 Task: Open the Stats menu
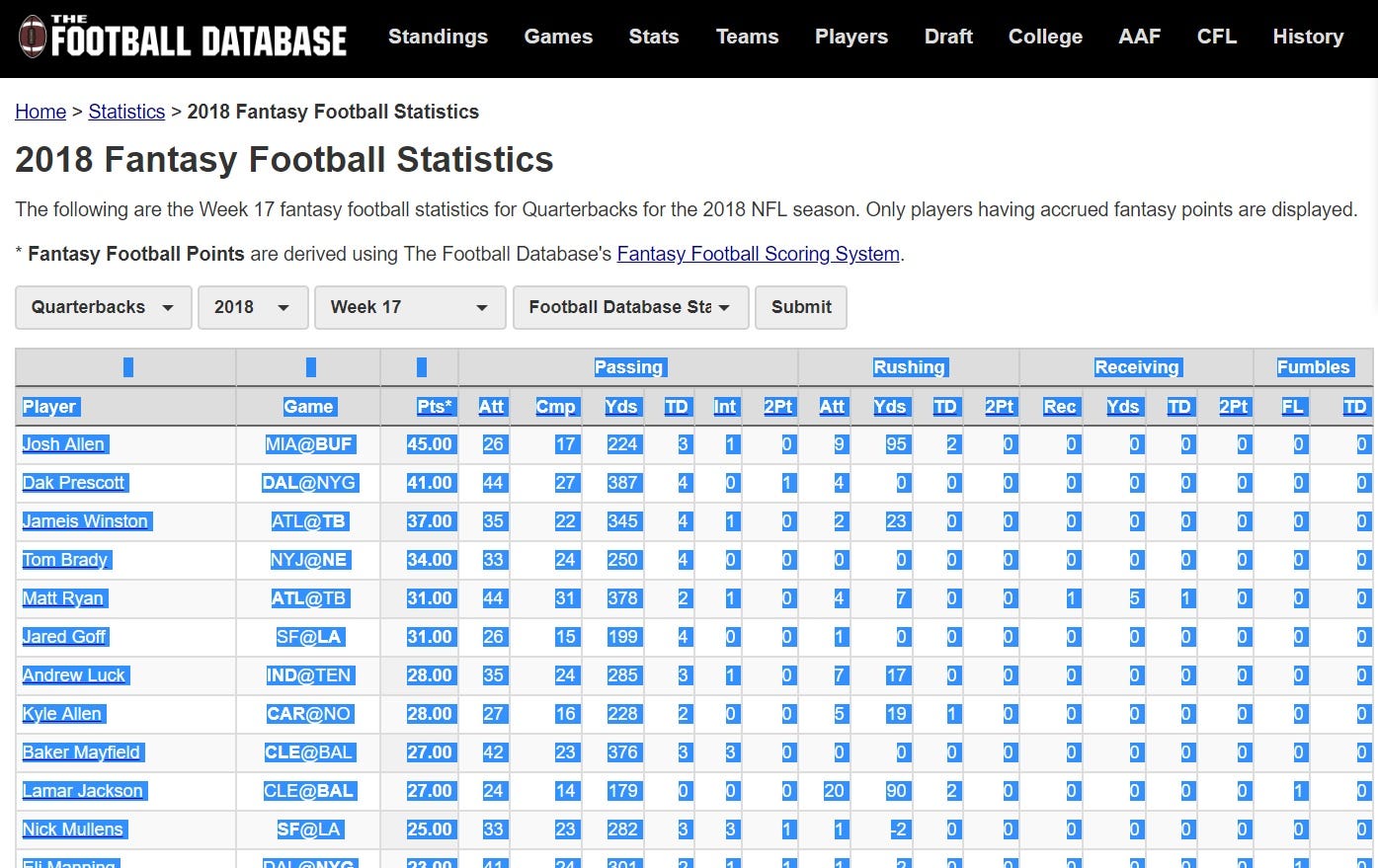653,37
